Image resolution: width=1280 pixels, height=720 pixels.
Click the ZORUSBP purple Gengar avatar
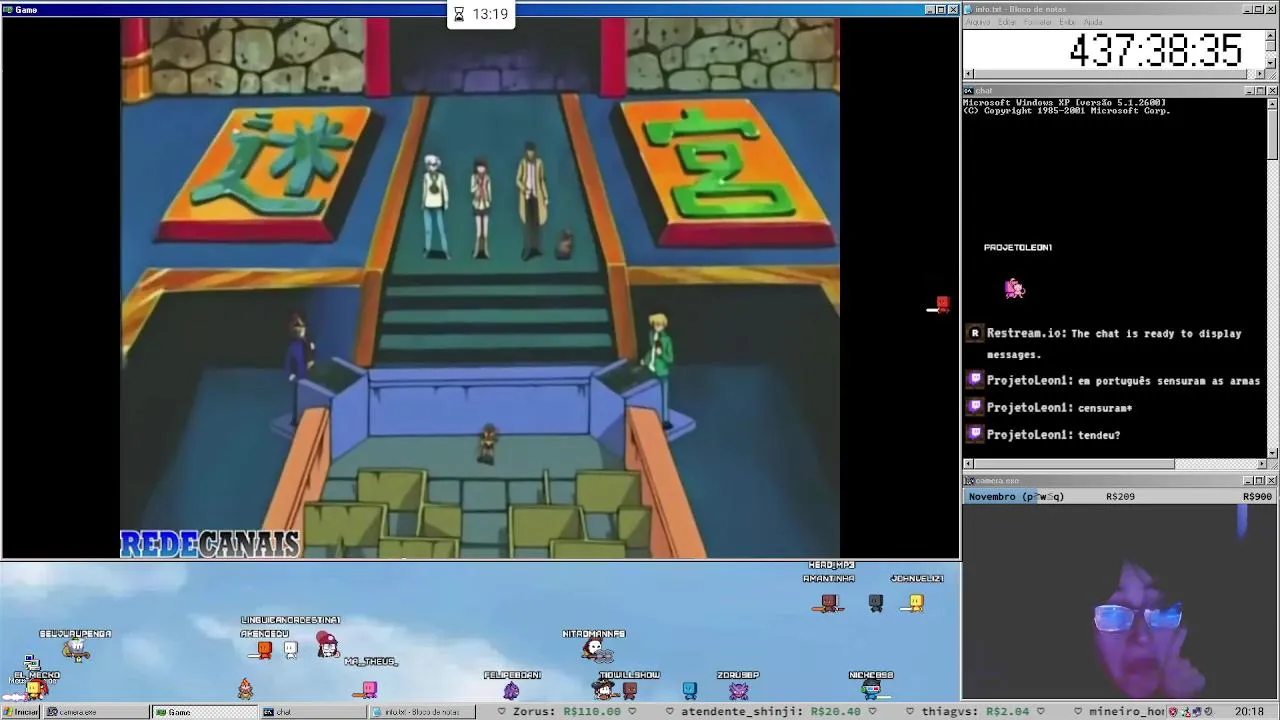(739, 690)
